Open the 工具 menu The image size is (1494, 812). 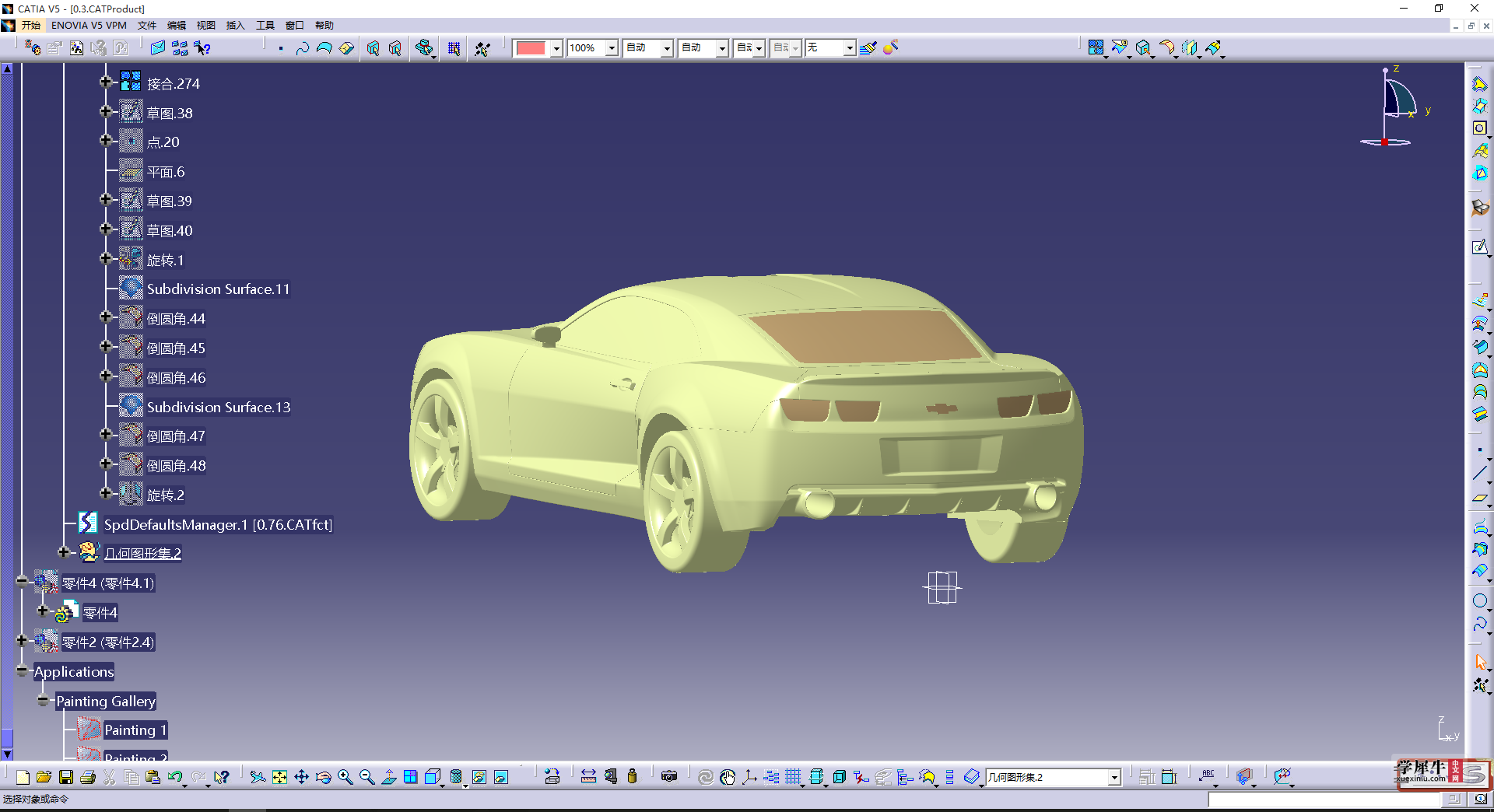[x=265, y=26]
